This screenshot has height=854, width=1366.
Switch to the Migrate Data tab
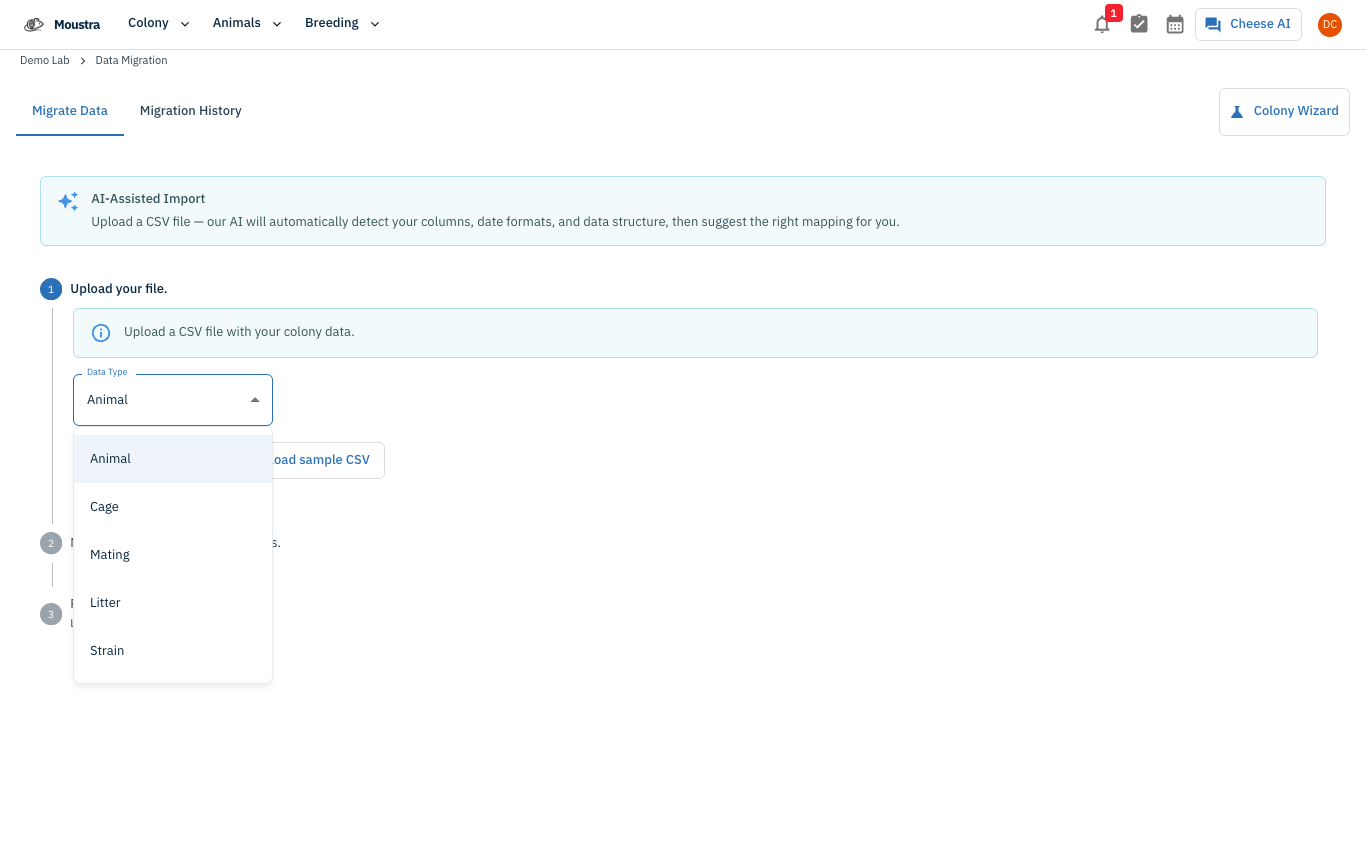[x=70, y=111]
